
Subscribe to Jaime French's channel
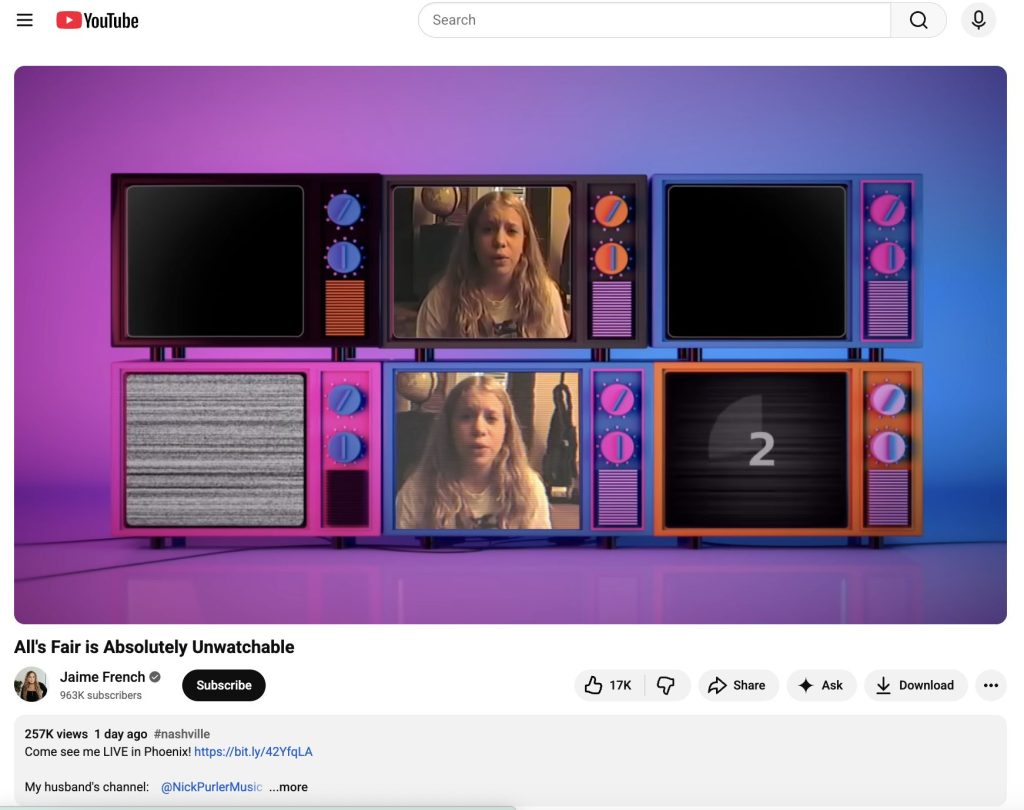223,685
